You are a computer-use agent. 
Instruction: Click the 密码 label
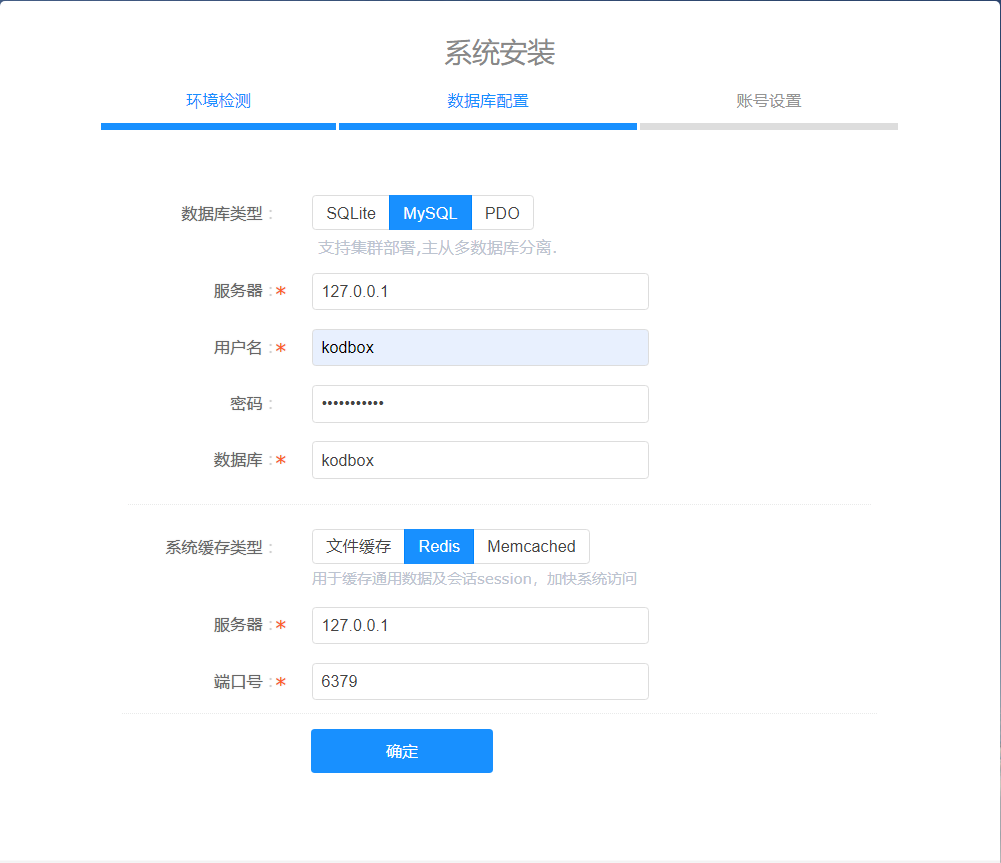point(246,403)
